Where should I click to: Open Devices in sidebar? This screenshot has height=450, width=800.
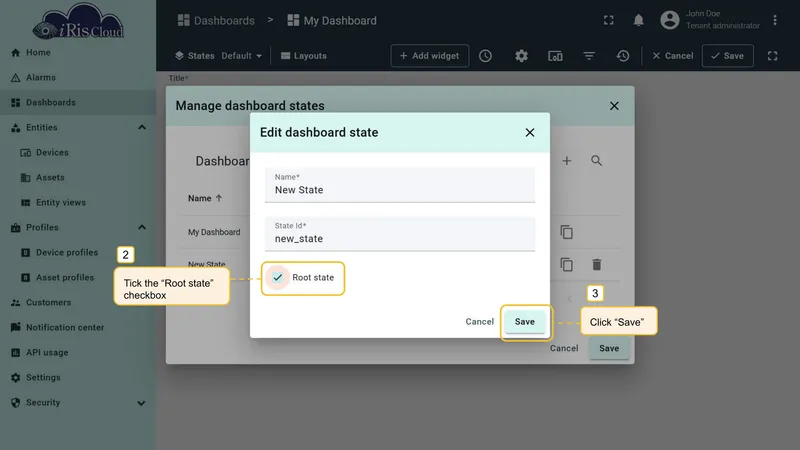78,153
